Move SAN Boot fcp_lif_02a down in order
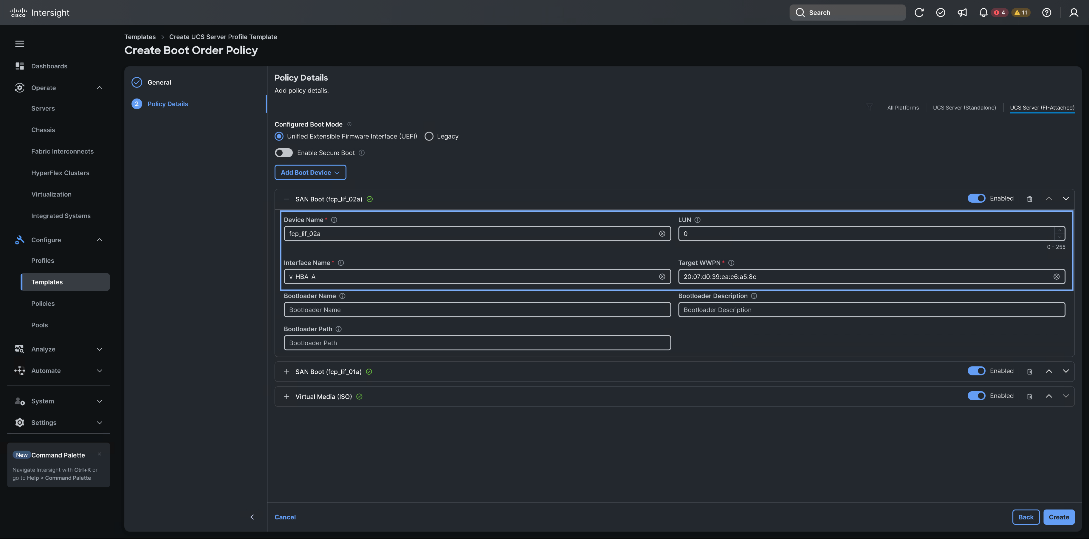Viewport: 1089px width, 539px height. (x=1066, y=199)
